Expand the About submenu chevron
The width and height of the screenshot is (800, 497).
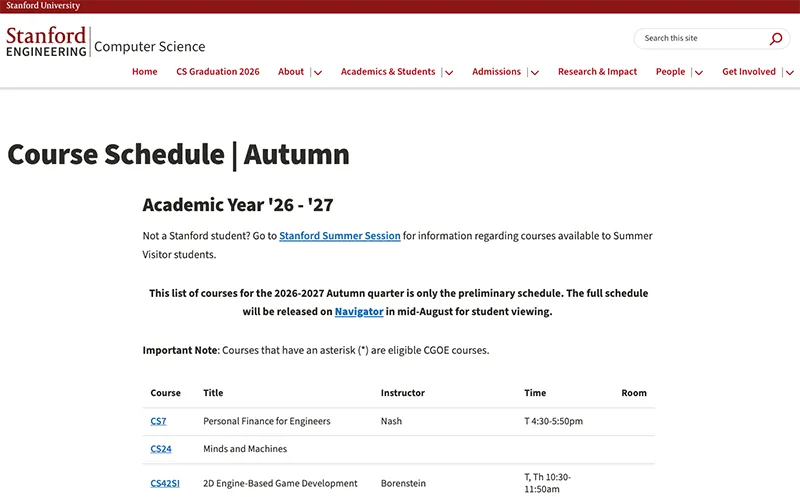(318, 72)
